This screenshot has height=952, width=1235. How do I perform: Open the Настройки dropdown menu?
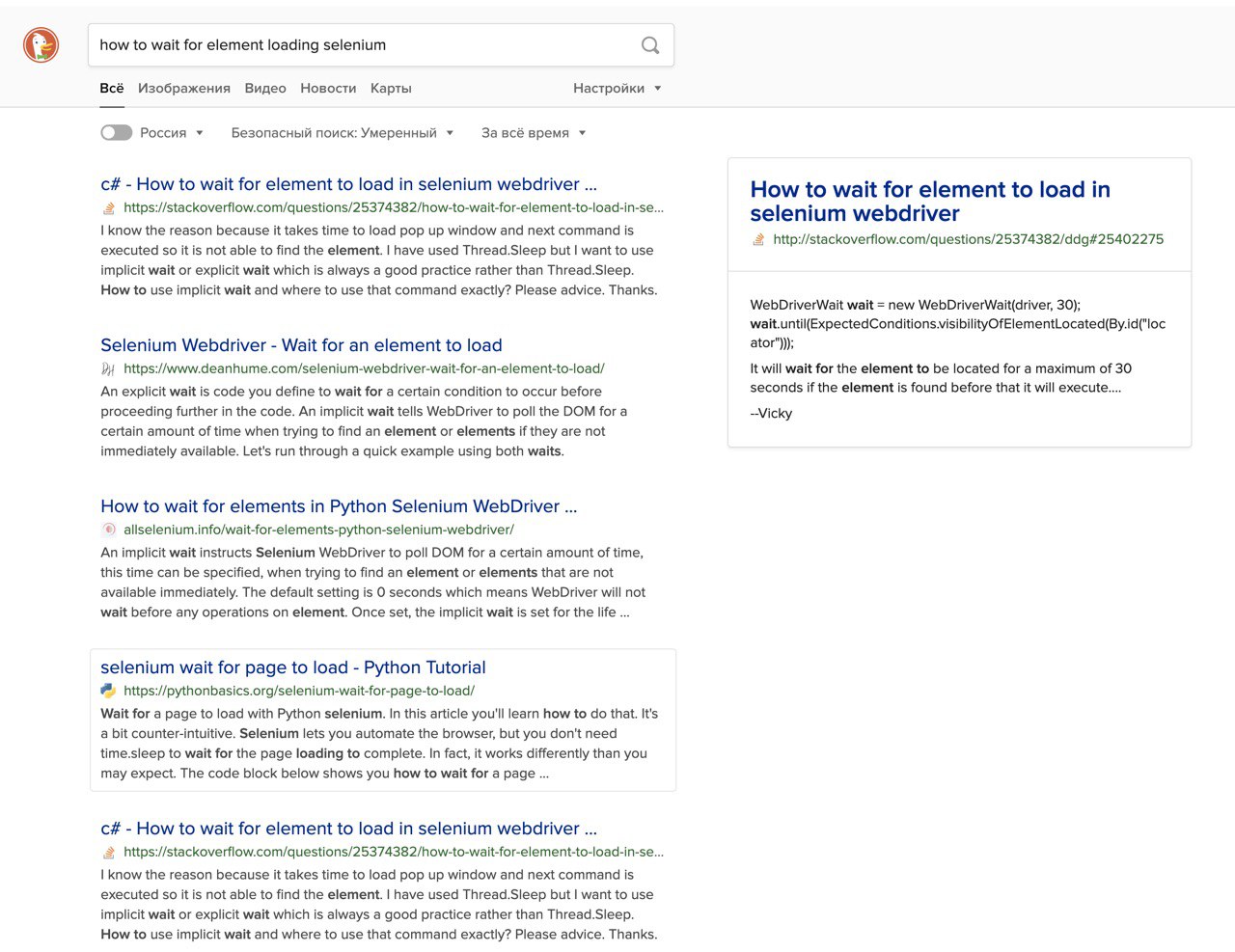[x=617, y=88]
